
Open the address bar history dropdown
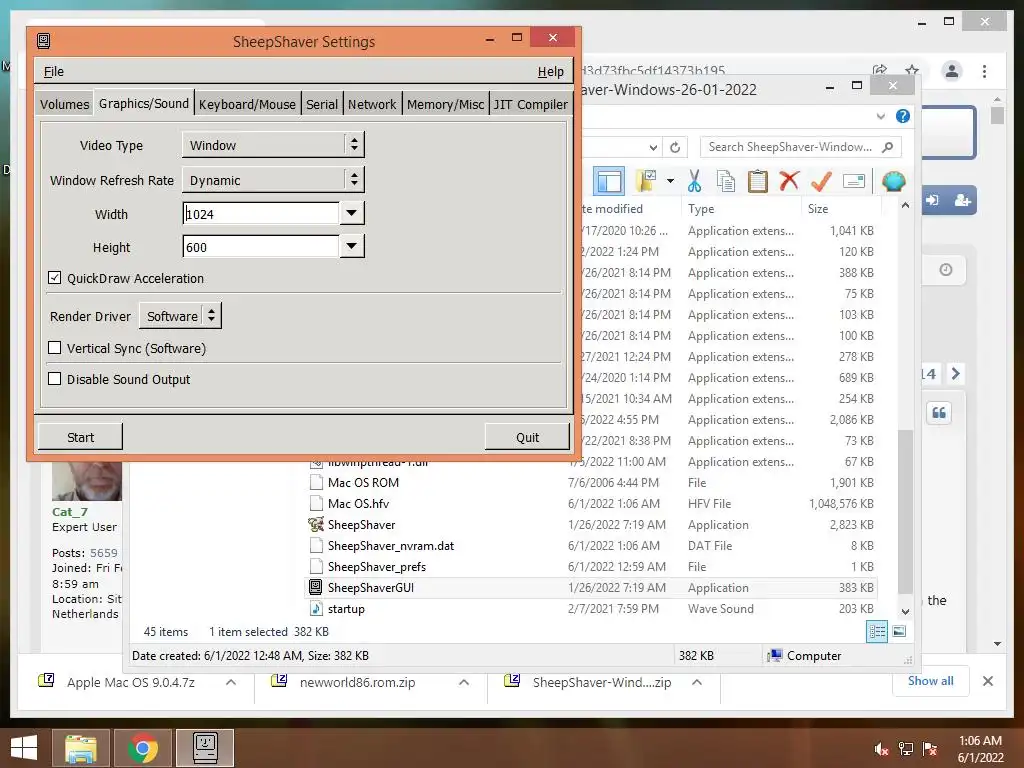pyautogui.click(x=653, y=148)
